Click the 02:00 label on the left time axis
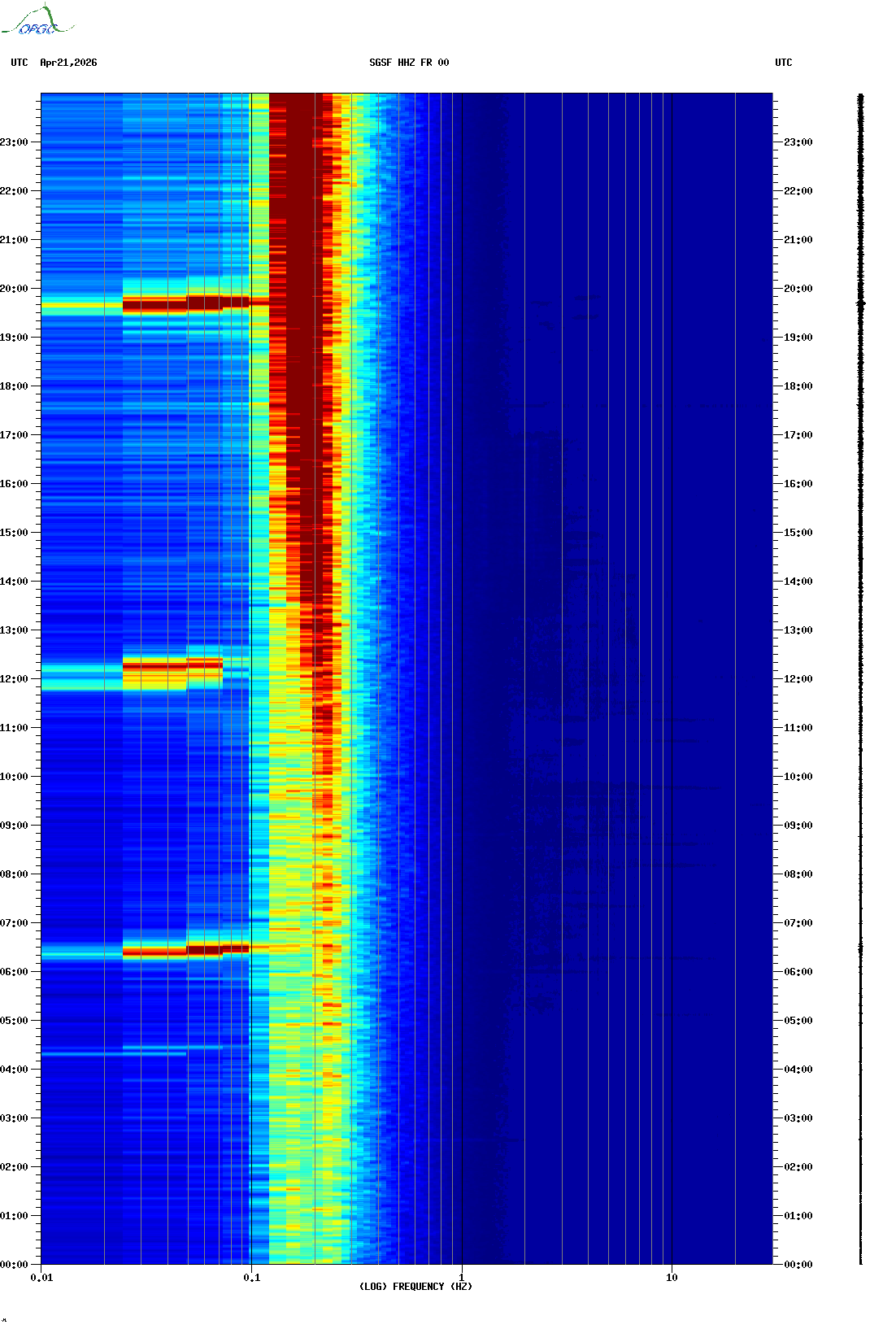The height and width of the screenshot is (1329, 896). [x=14, y=1167]
